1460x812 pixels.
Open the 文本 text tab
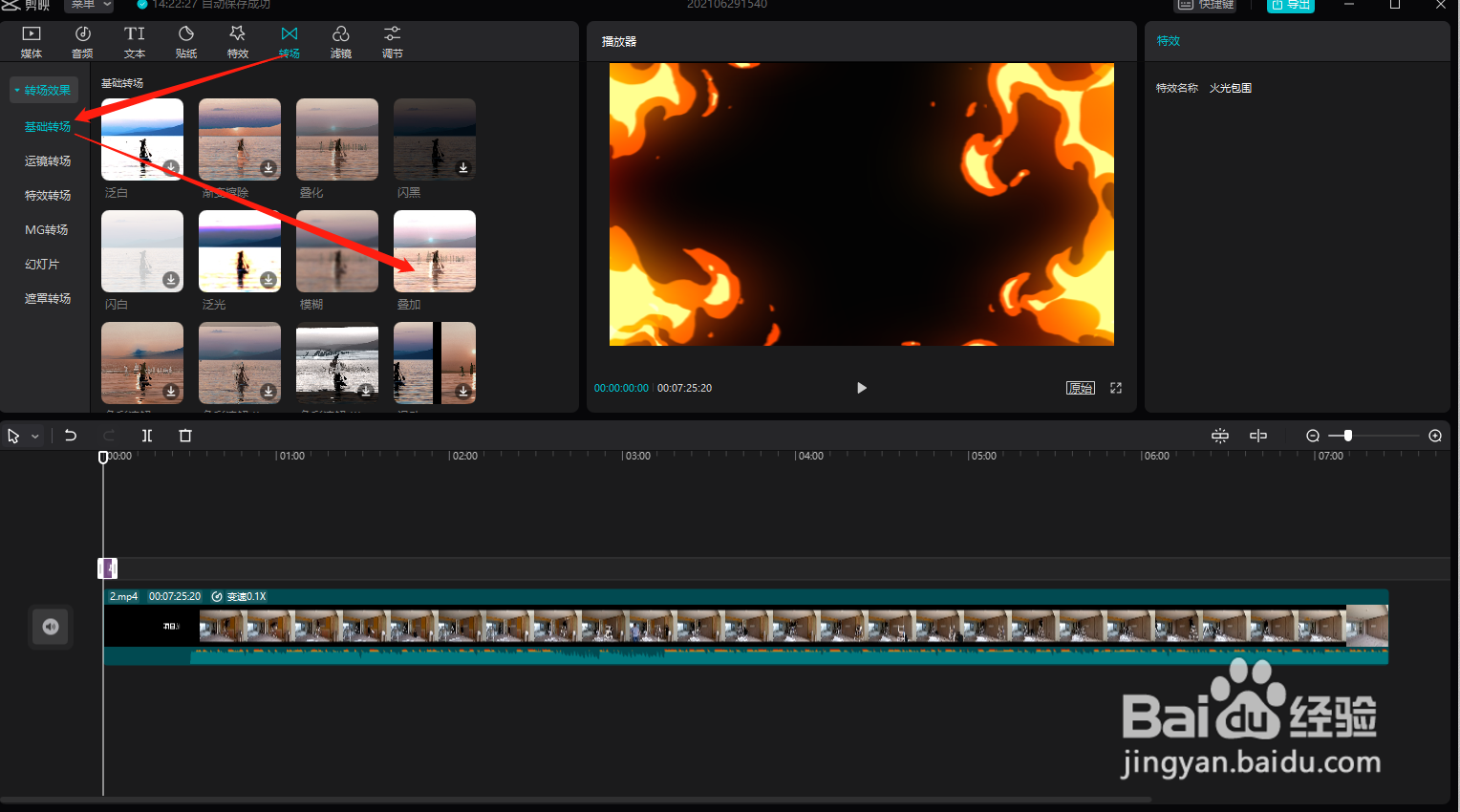point(135,42)
